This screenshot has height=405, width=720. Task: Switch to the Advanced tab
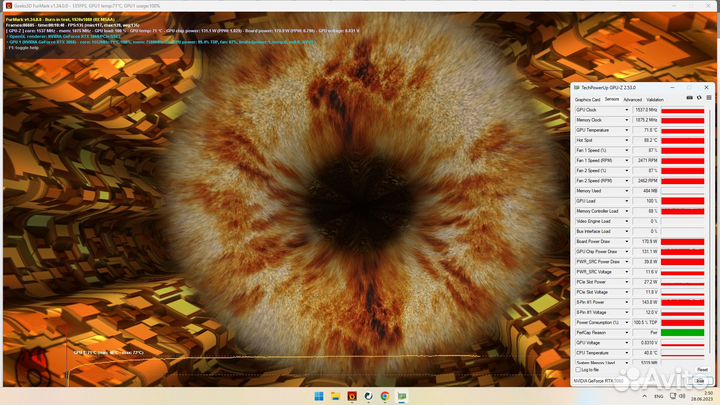pyautogui.click(x=633, y=99)
